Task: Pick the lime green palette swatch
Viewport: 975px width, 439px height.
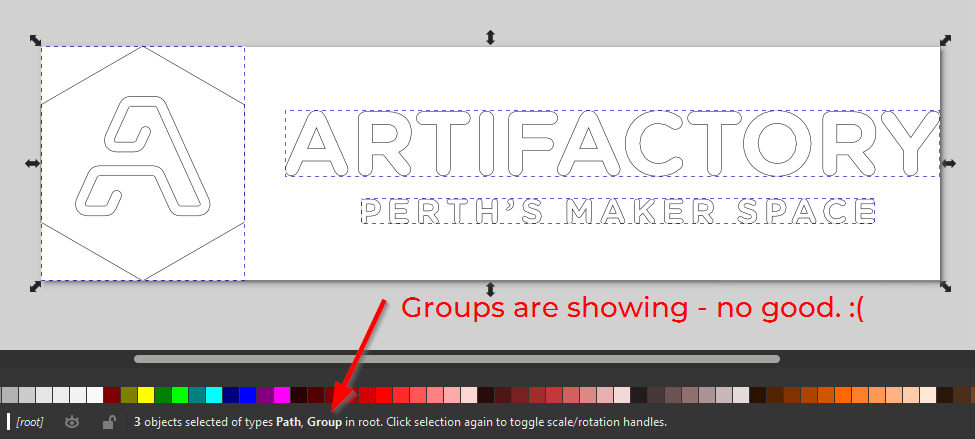Action: [x=180, y=395]
